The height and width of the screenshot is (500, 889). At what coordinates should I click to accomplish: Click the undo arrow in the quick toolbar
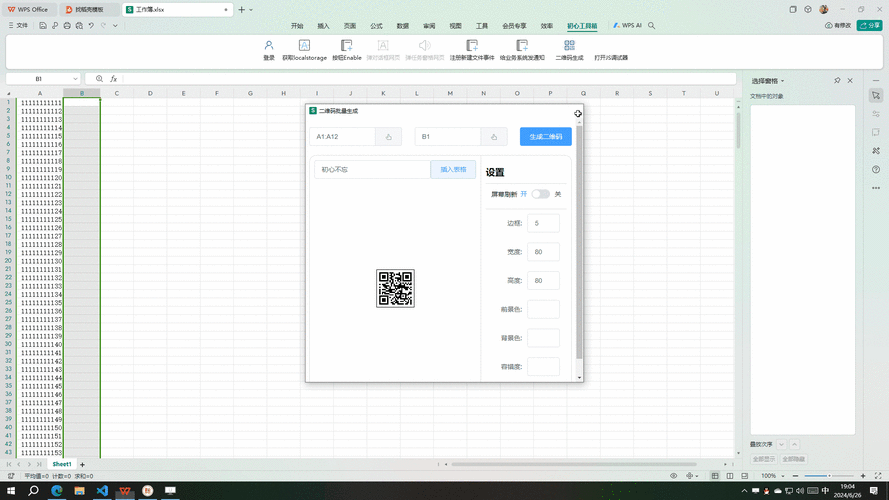[x=91, y=26]
